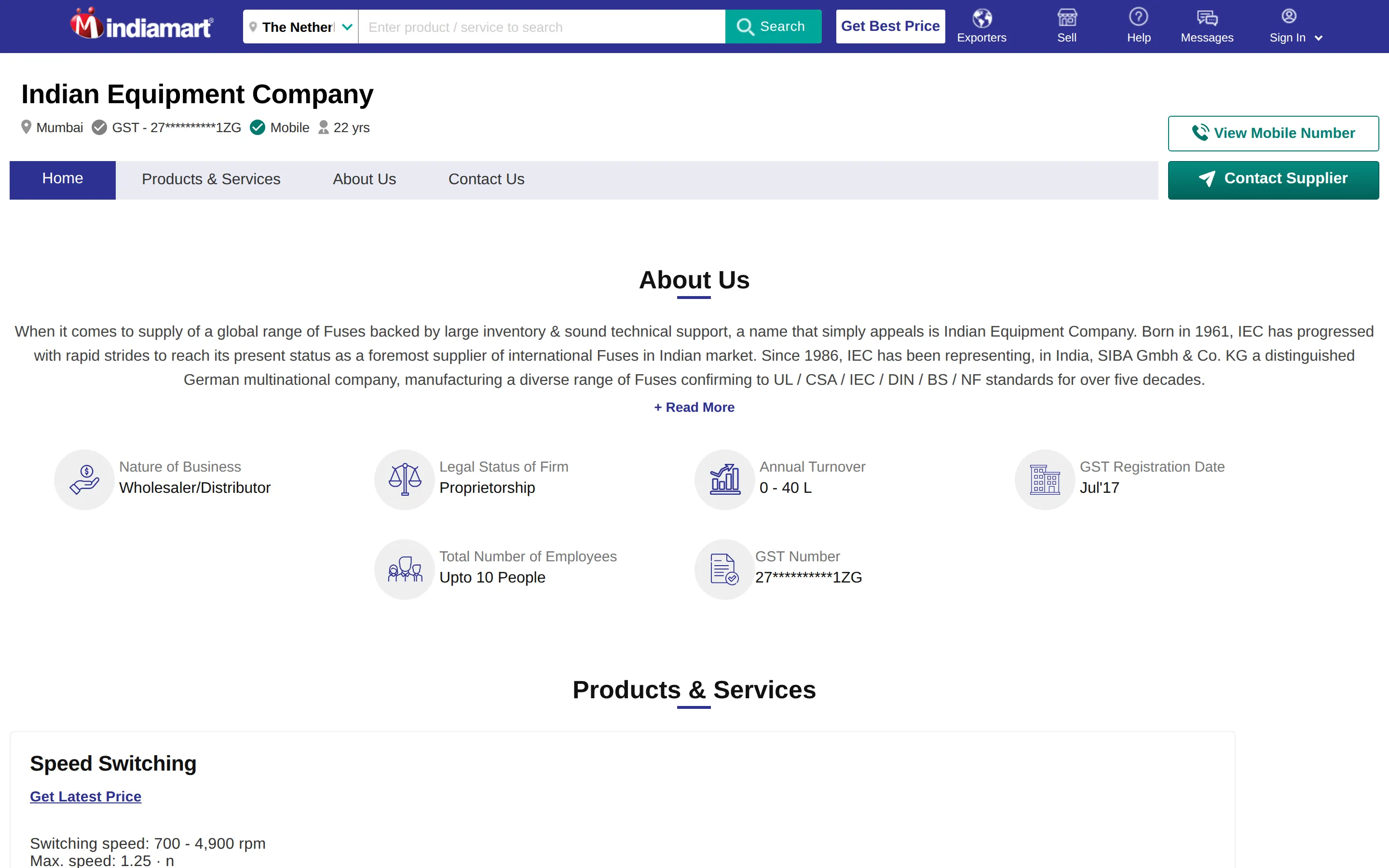Open Get Latest Price link
The width and height of the screenshot is (1389, 868).
(x=85, y=796)
